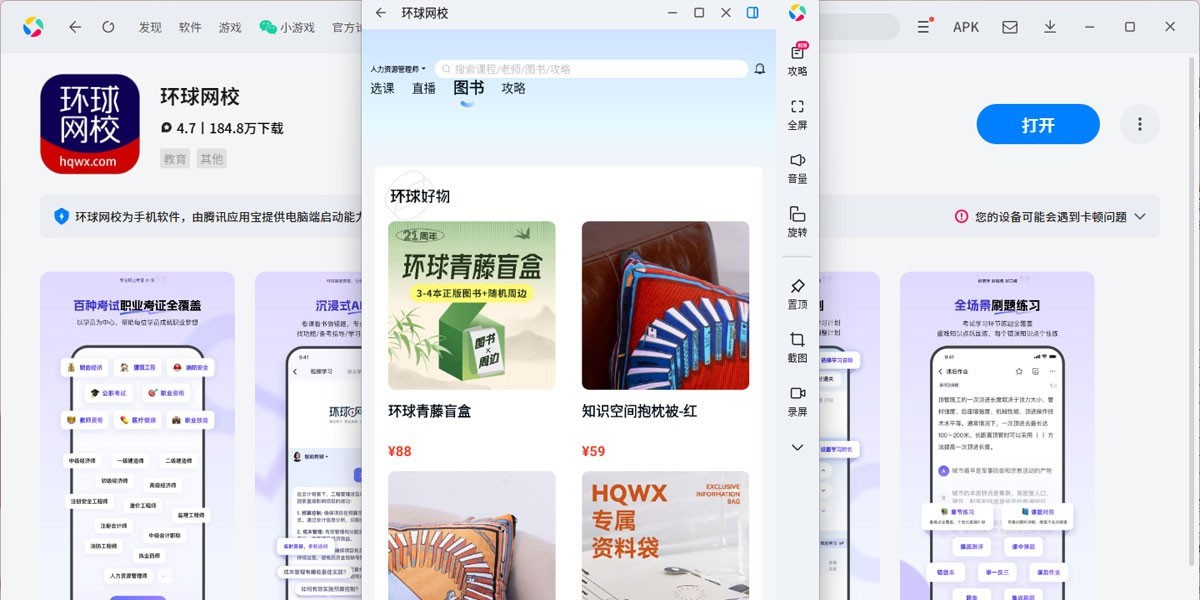Click the 知识空间抱枕被-红 product title
The image size is (1200, 600).
coord(639,411)
